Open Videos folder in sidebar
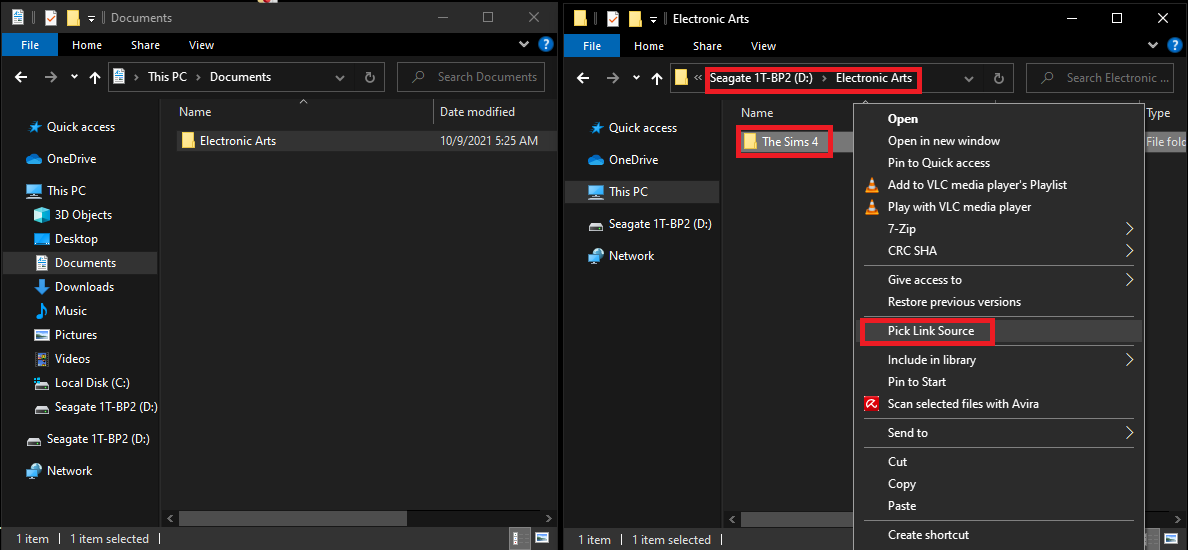Viewport: 1188px width, 550px height. (62, 358)
